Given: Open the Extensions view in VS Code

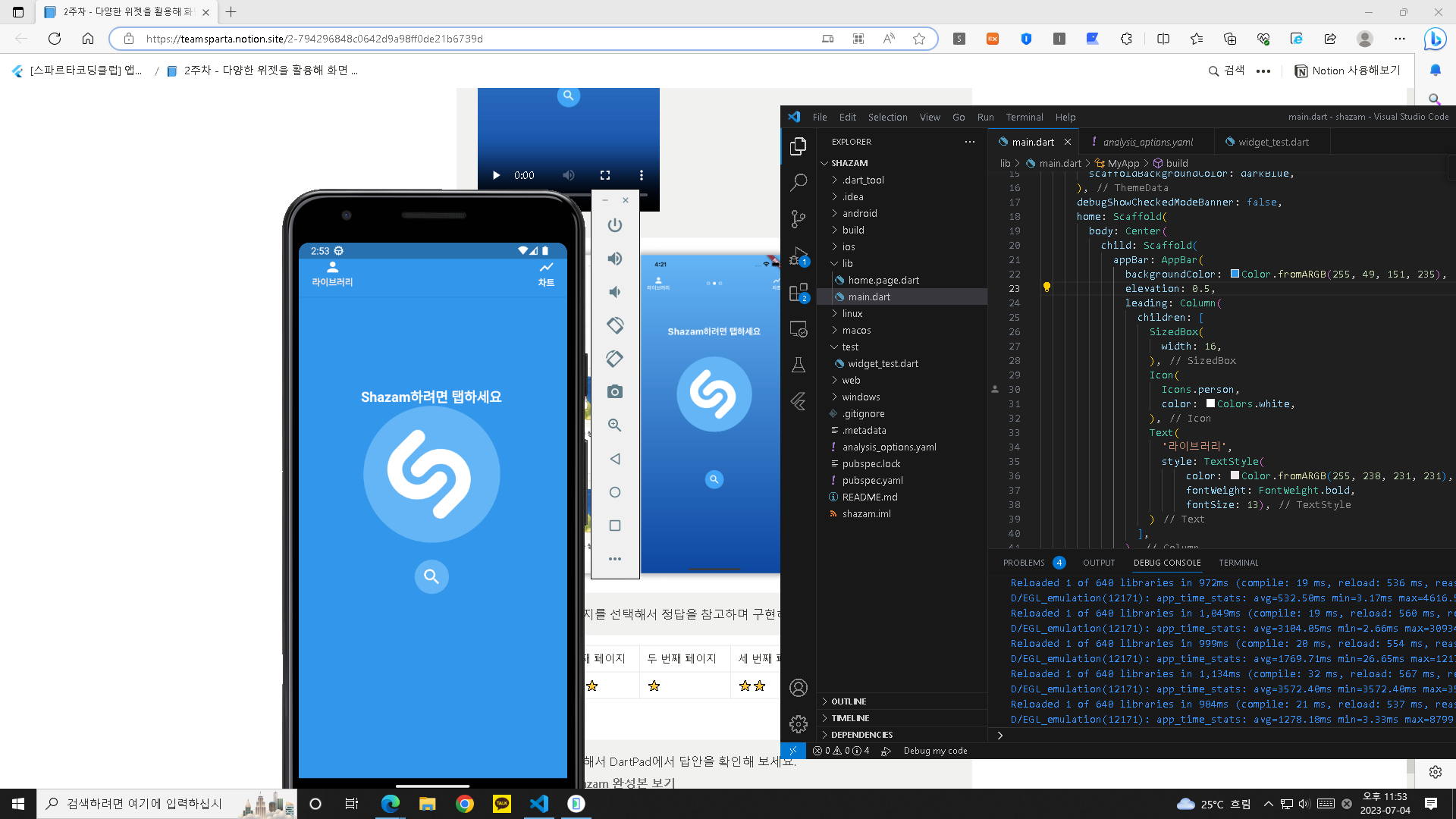Looking at the screenshot, I should 799,292.
